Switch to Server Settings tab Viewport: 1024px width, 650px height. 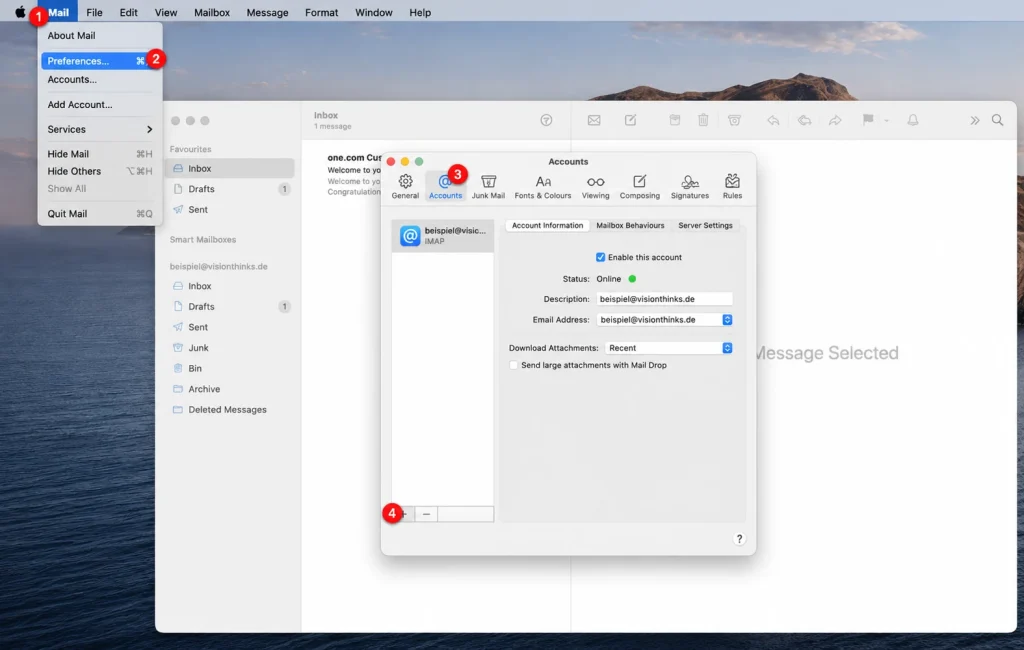coord(705,225)
